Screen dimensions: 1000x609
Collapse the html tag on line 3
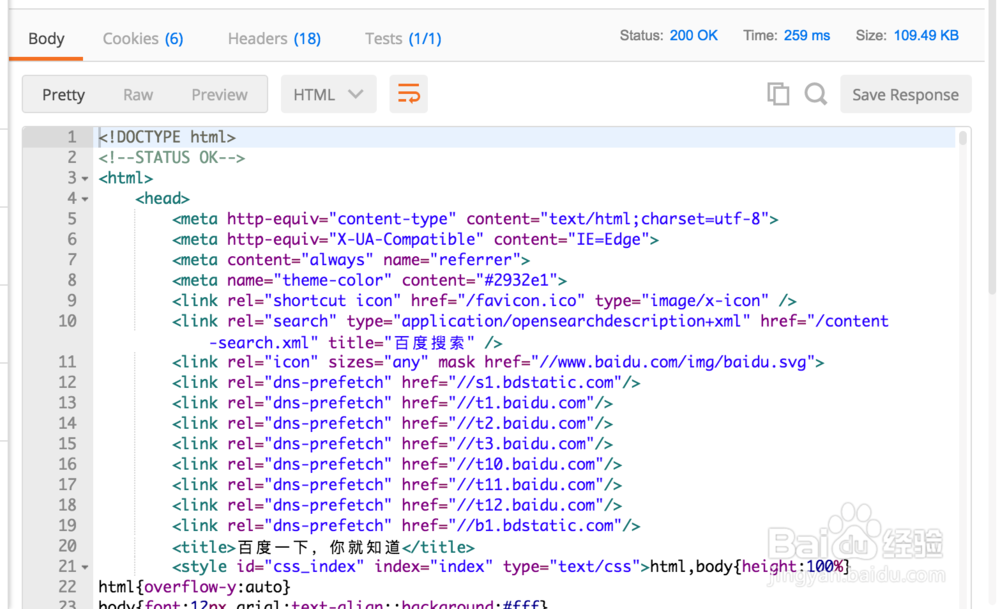(85, 179)
